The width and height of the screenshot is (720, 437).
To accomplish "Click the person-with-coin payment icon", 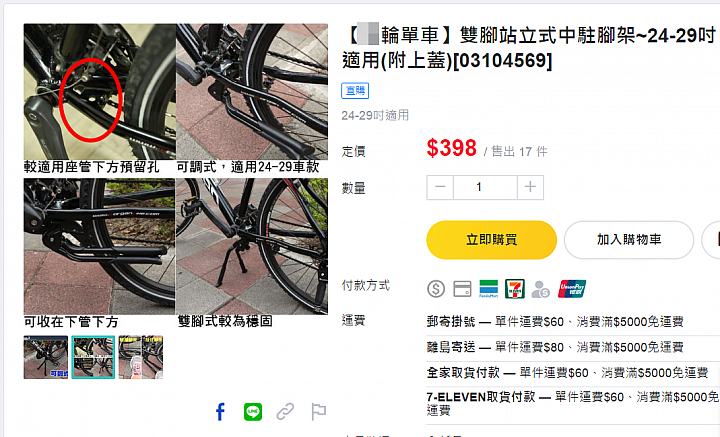I will (540, 289).
